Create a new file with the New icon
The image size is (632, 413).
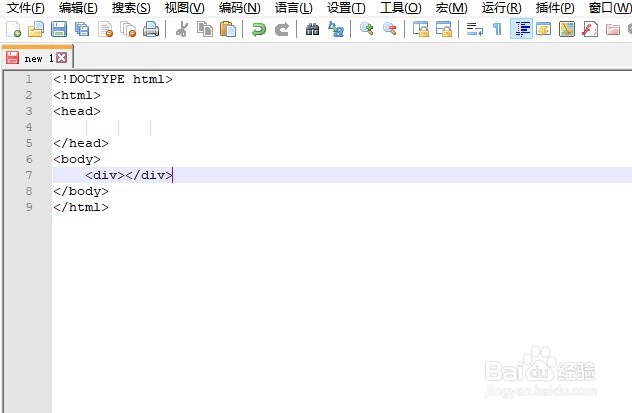13,29
